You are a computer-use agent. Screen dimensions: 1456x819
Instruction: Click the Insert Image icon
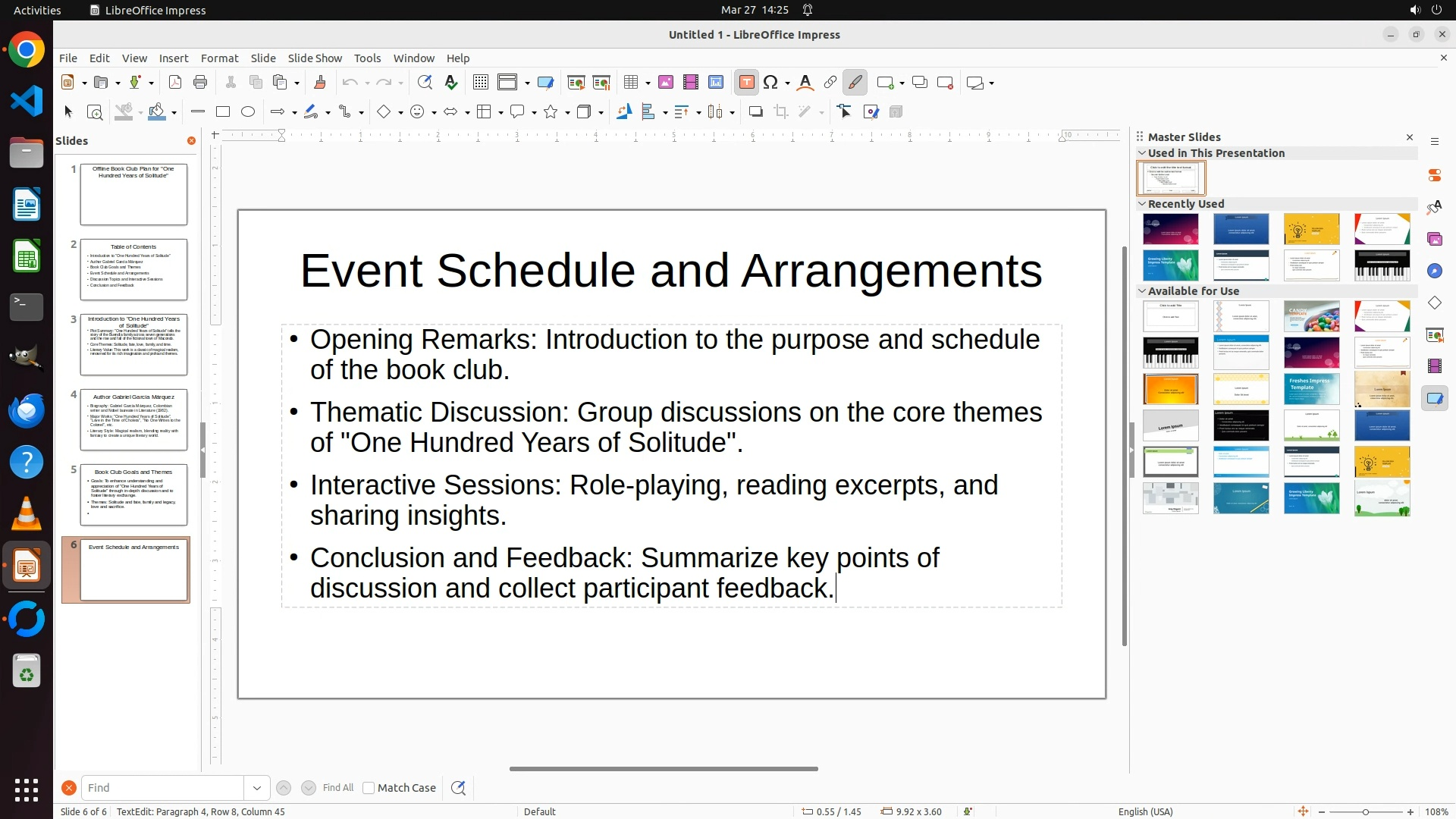tap(666, 83)
